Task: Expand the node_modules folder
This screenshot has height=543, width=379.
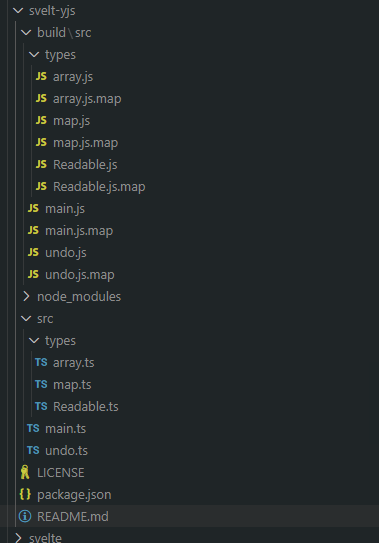Action: point(26,296)
